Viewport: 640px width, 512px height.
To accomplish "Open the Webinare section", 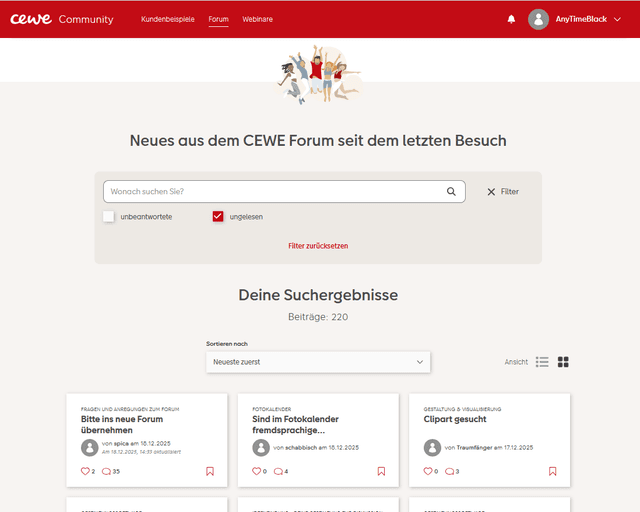I will (258, 19).
